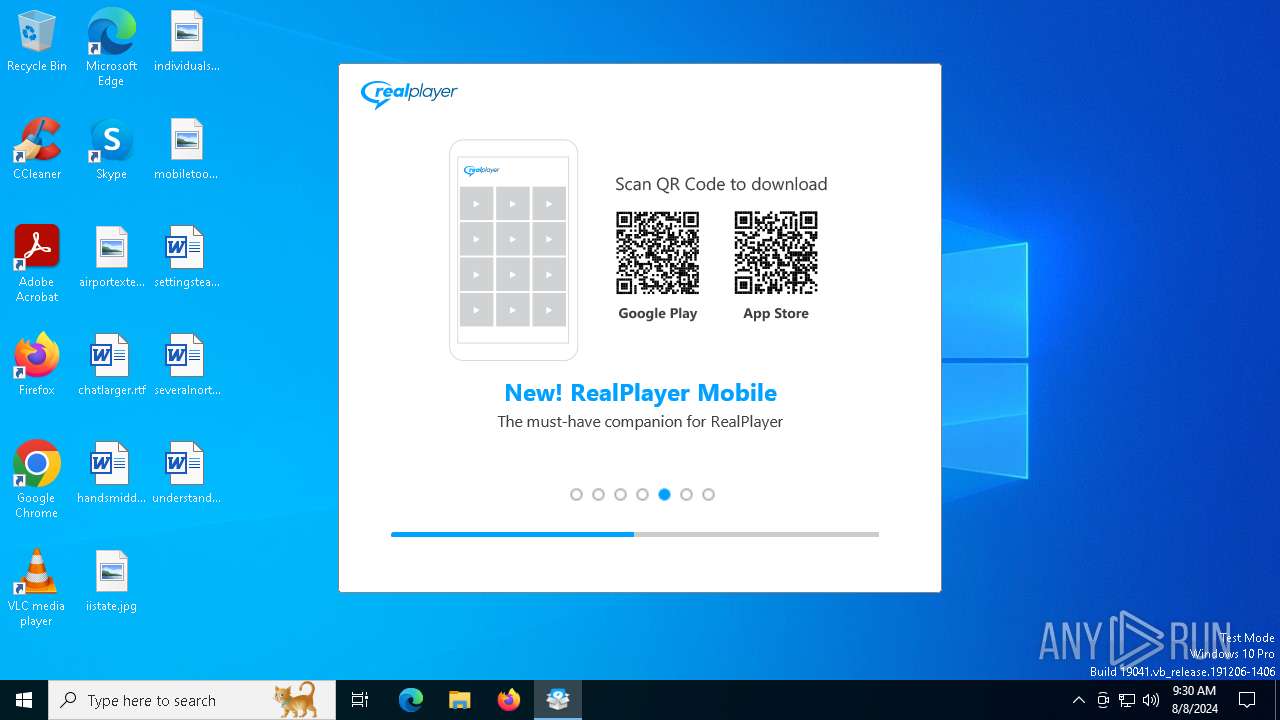Select the second carousel slide dot
The height and width of the screenshot is (720, 1280).
[x=598, y=494]
